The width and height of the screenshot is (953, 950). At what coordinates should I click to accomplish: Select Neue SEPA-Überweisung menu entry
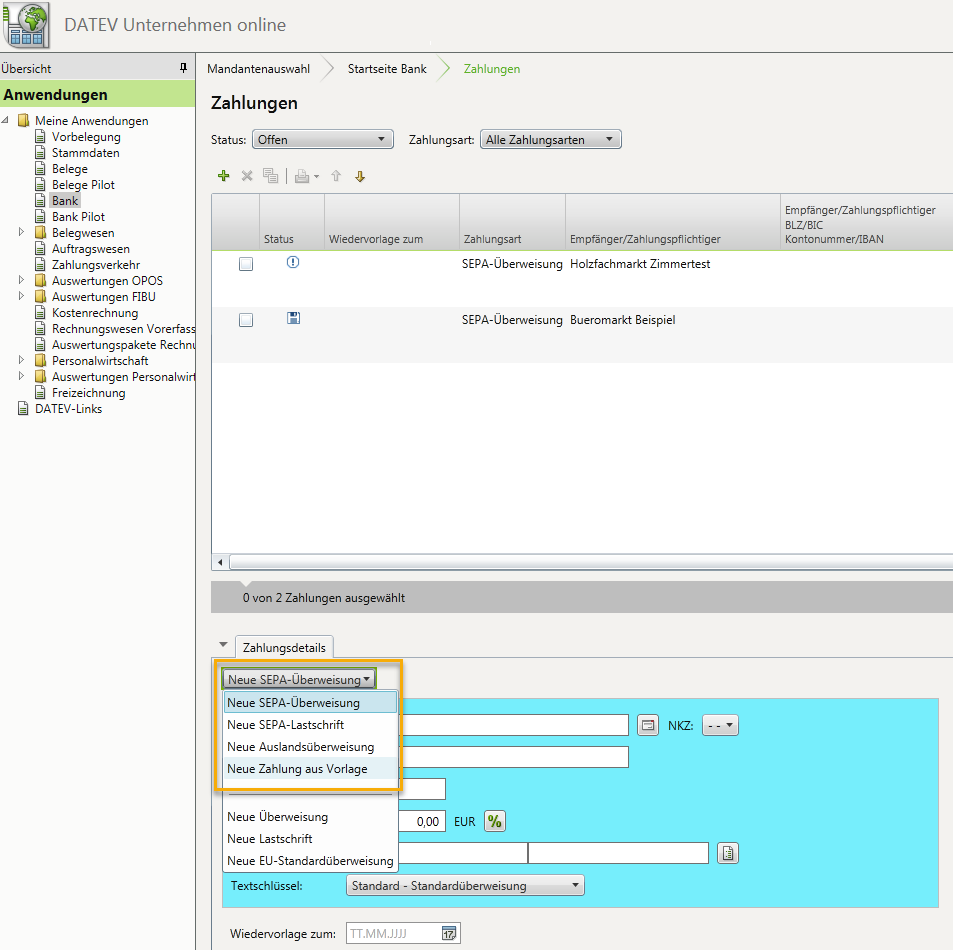[311, 703]
